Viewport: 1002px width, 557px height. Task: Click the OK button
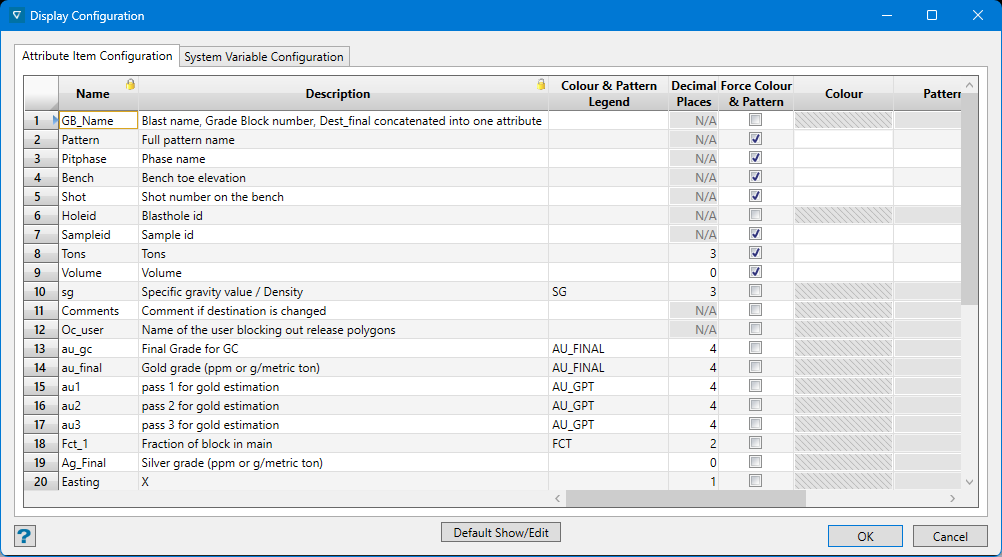click(865, 536)
